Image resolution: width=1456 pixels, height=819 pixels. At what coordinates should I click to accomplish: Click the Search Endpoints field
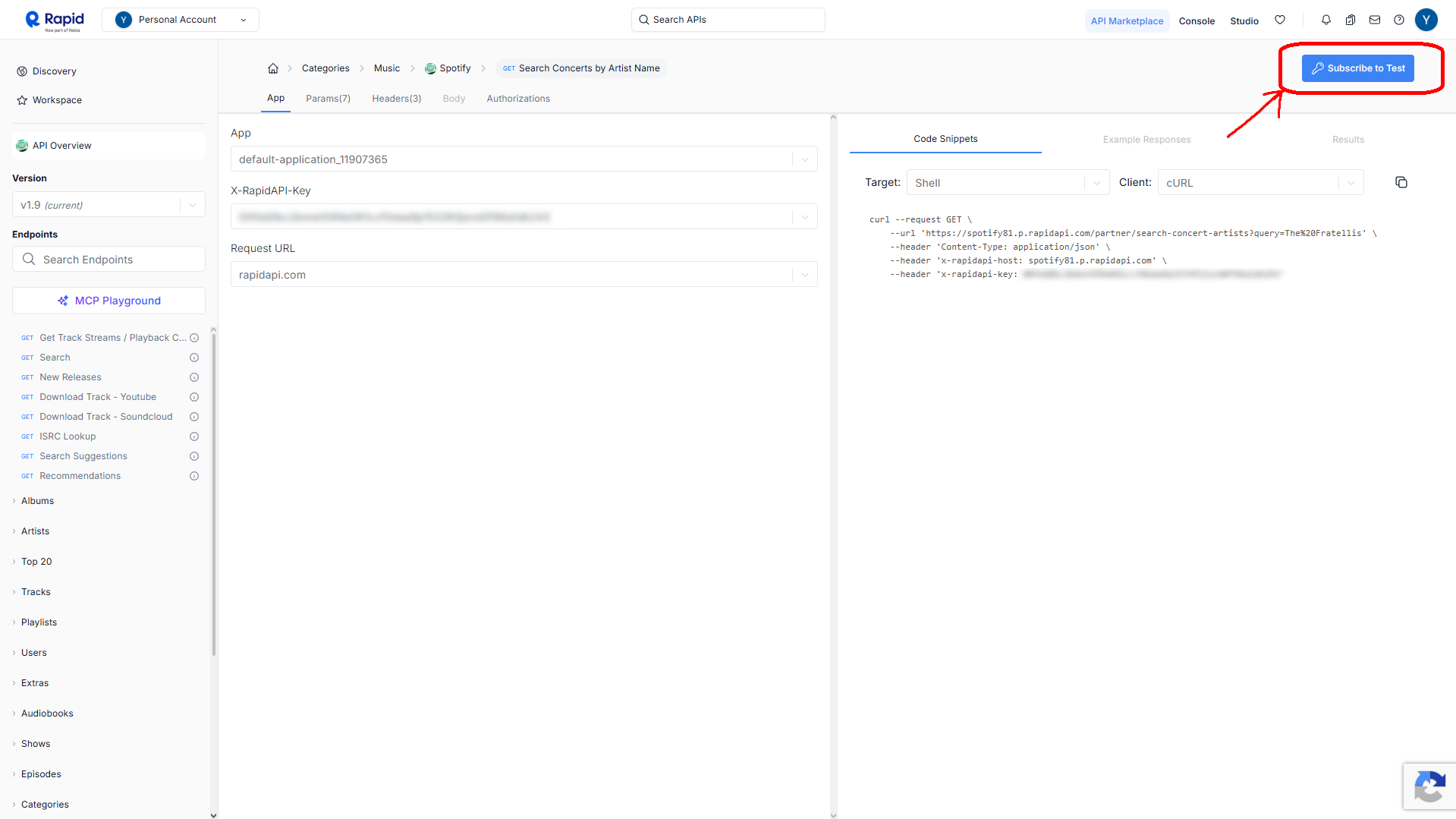[108, 260]
